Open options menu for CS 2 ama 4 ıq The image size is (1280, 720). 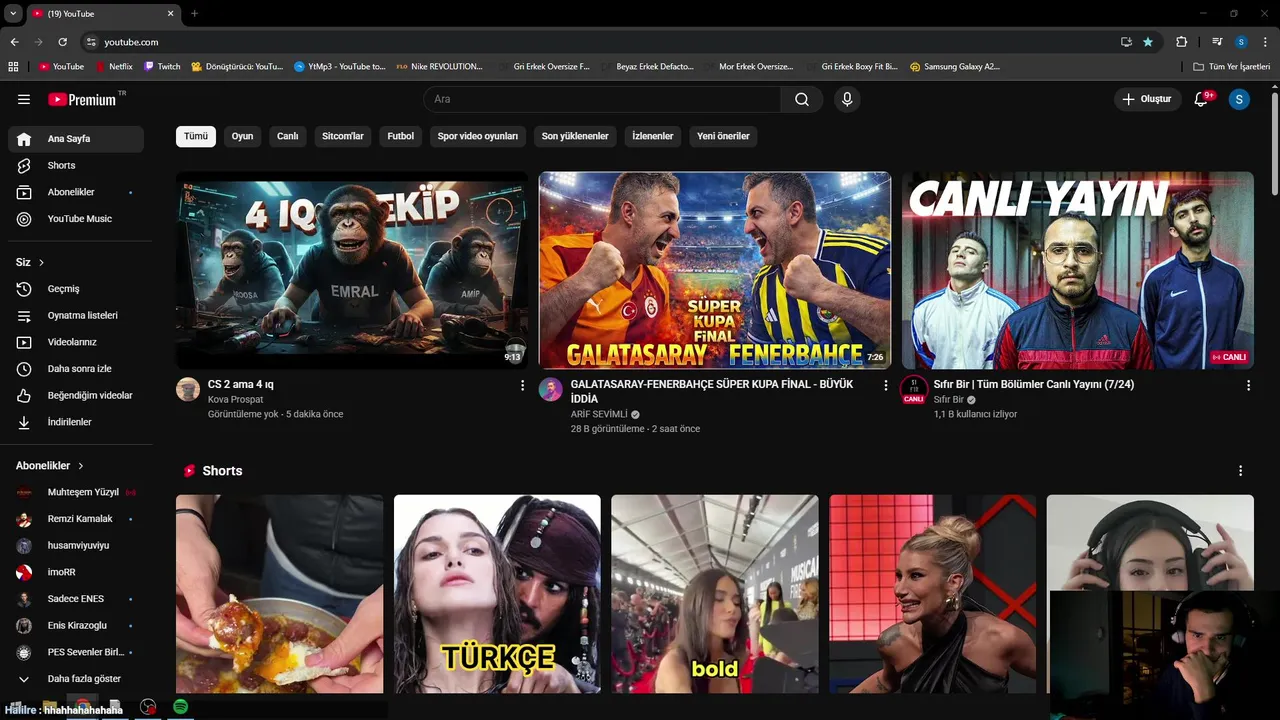[522, 385]
